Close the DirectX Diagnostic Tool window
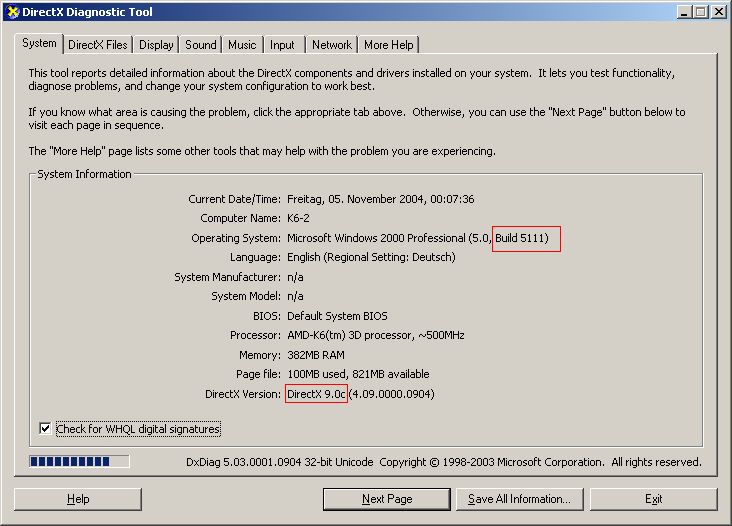Screen dimensions: 732x526 [x=719, y=12]
